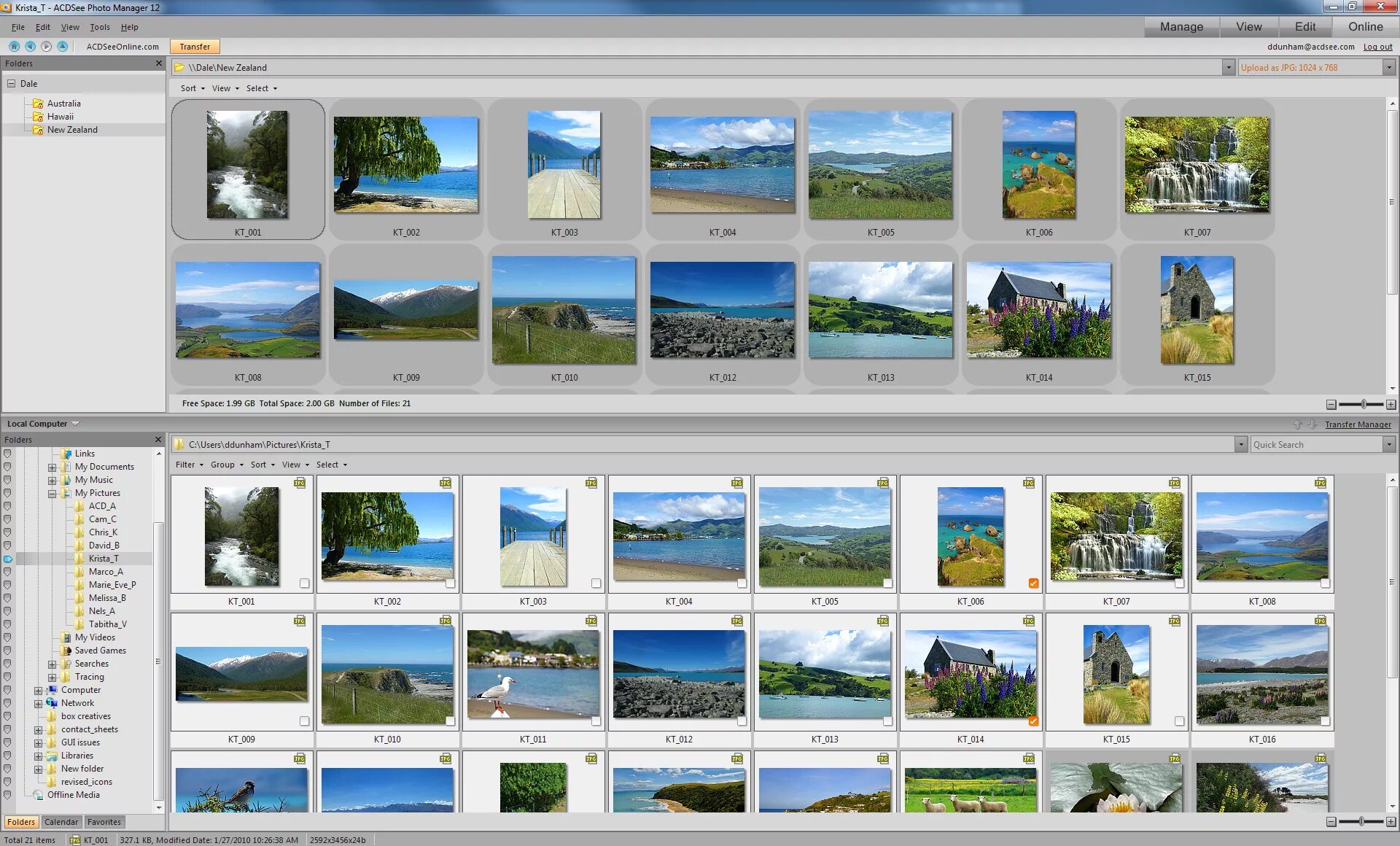Image resolution: width=1400 pixels, height=846 pixels.
Task: Click the View dropdown in upper panel
Action: (221, 88)
